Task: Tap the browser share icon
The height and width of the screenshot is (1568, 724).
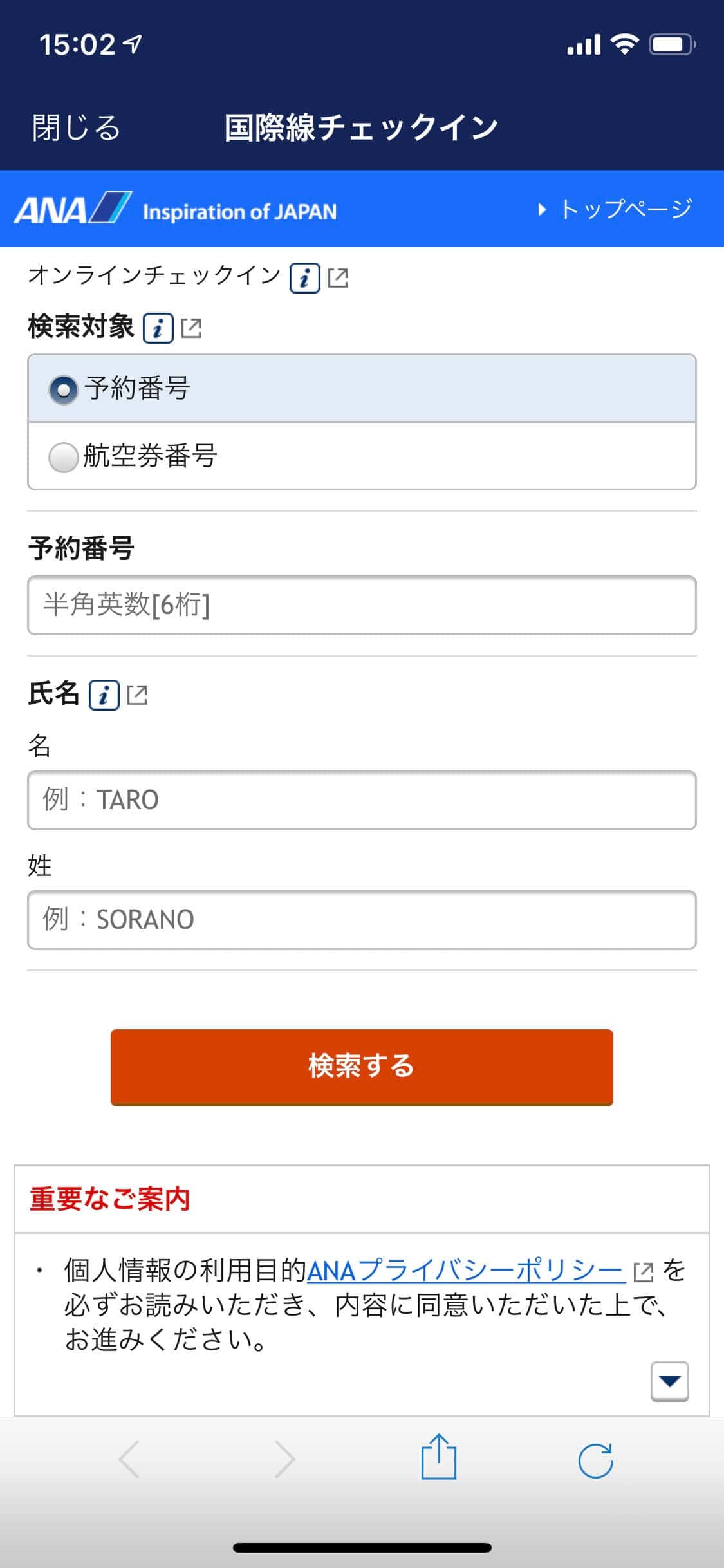Action: click(x=439, y=1459)
